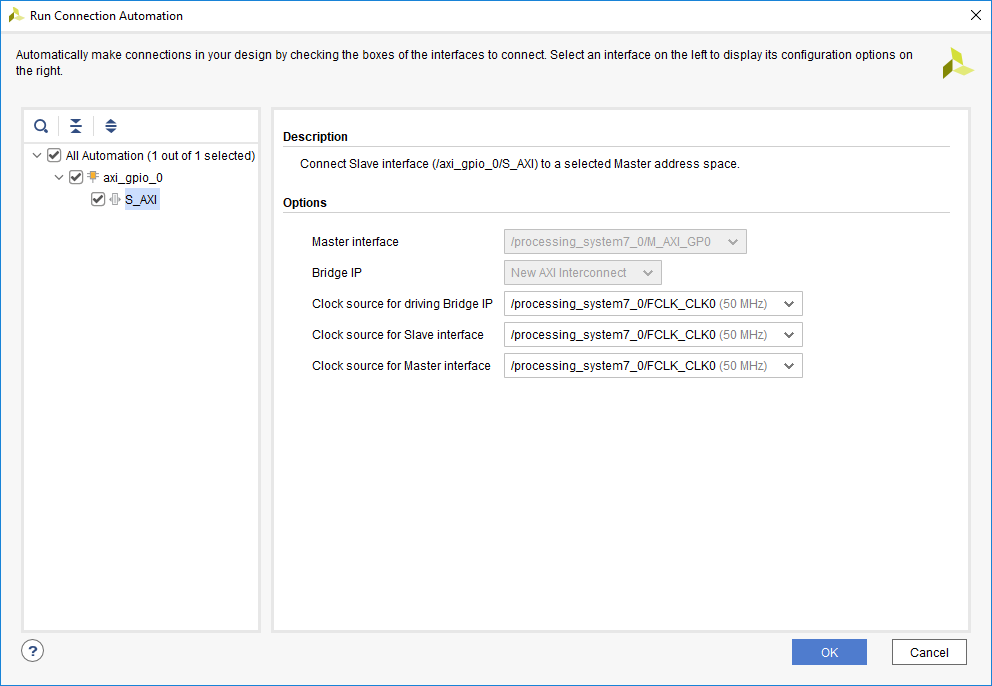Collapse the axi_gpio_0 tree node
This screenshot has height=686, width=992.
(59, 177)
